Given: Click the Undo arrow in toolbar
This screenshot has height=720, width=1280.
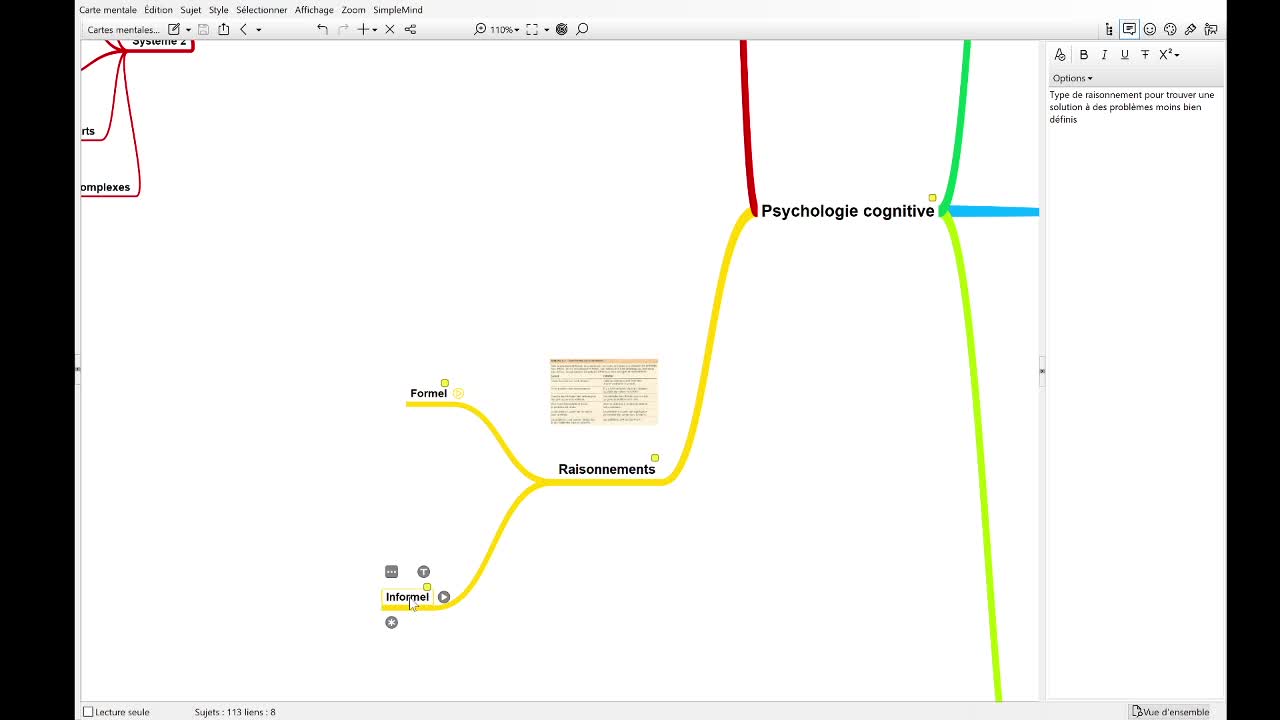Looking at the screenshot, I should coord(322,30).
